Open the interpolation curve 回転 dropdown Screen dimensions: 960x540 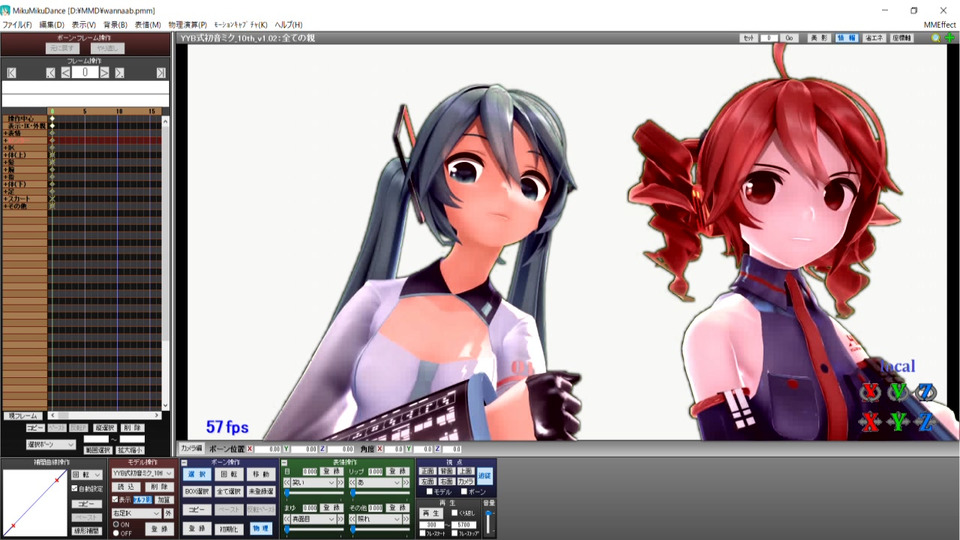pos(86,474)
